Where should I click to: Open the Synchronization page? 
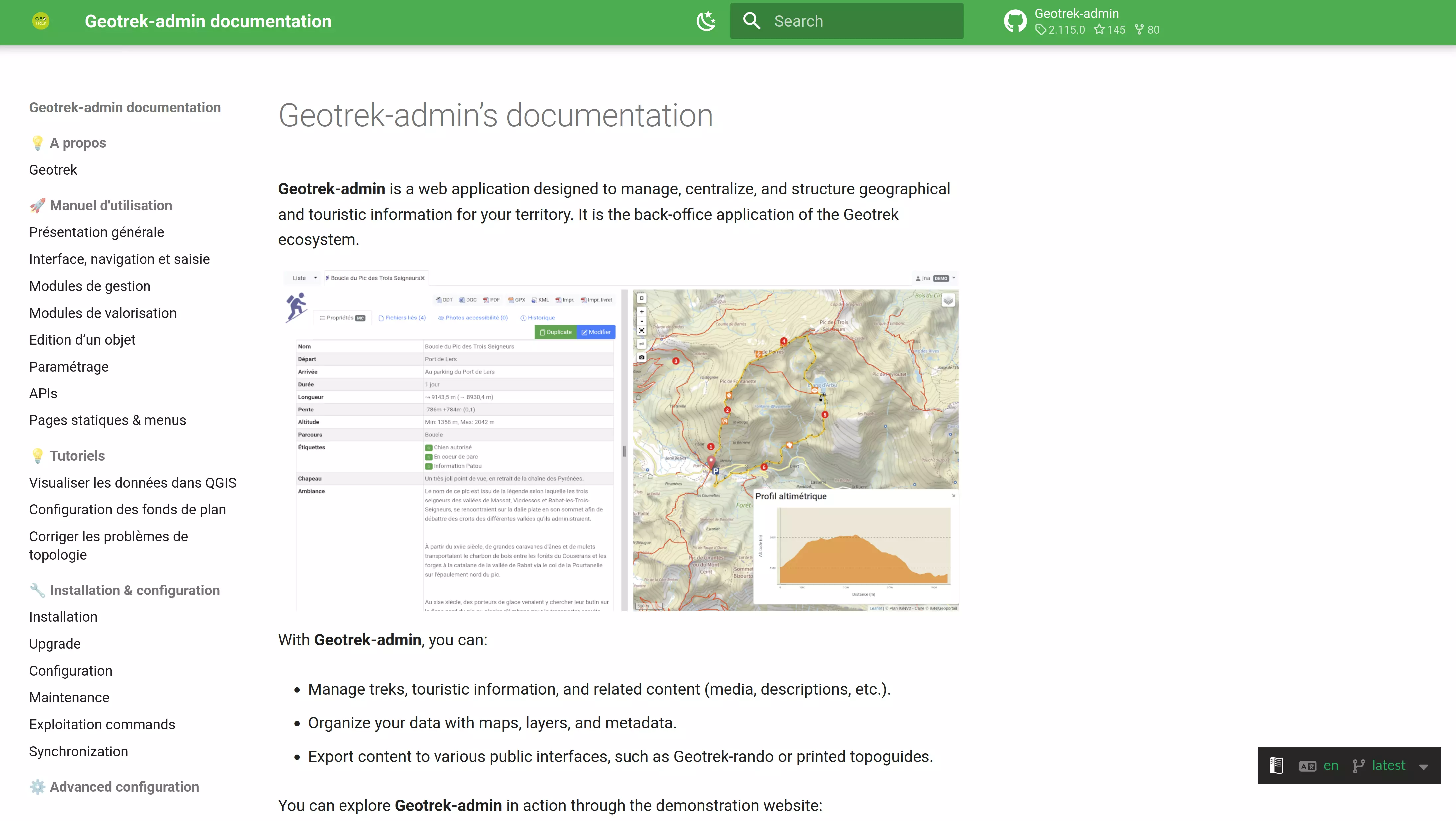click(x=79, y=752)
